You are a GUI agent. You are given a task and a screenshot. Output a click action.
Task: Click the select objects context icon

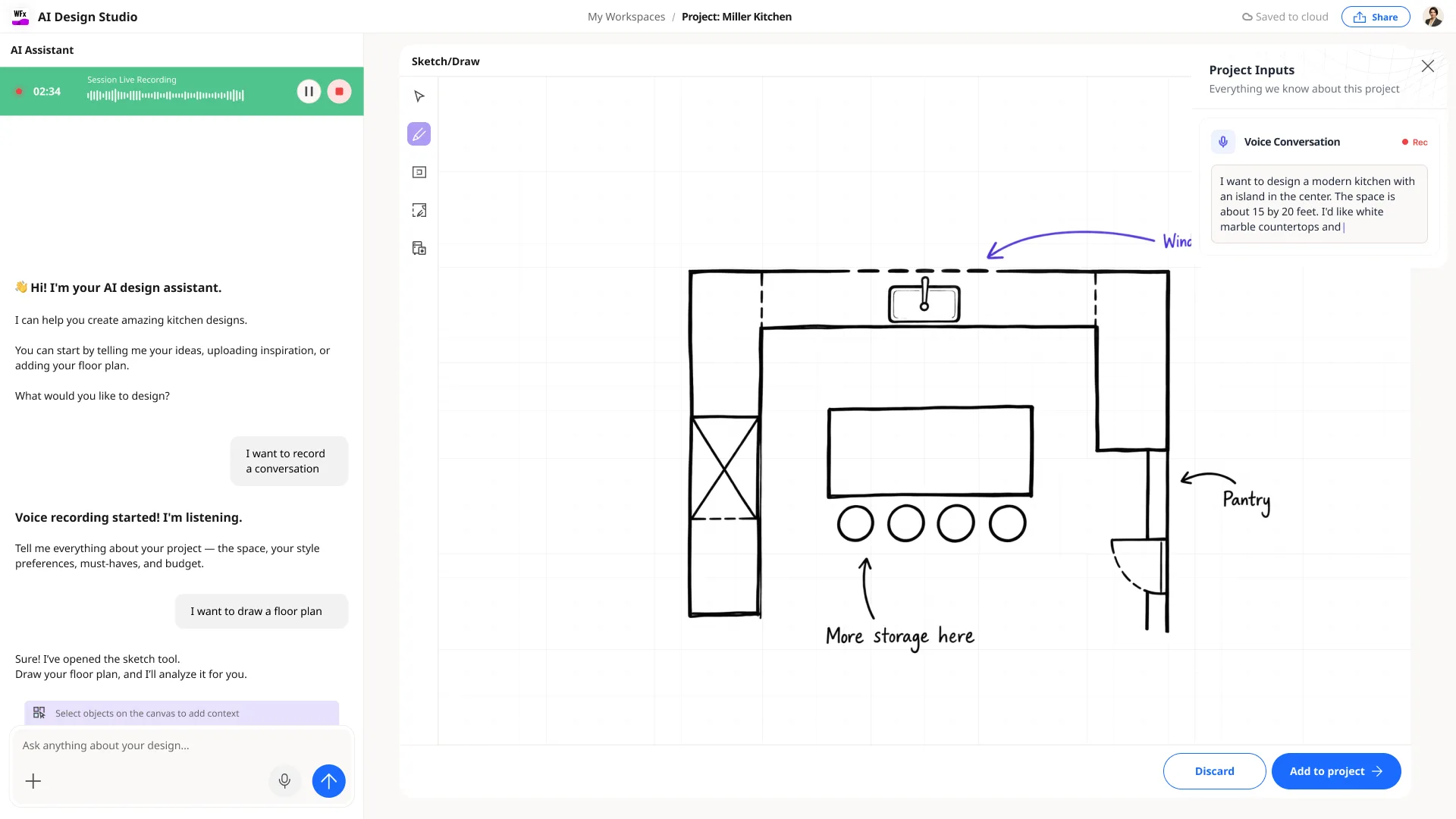point(39,713)
